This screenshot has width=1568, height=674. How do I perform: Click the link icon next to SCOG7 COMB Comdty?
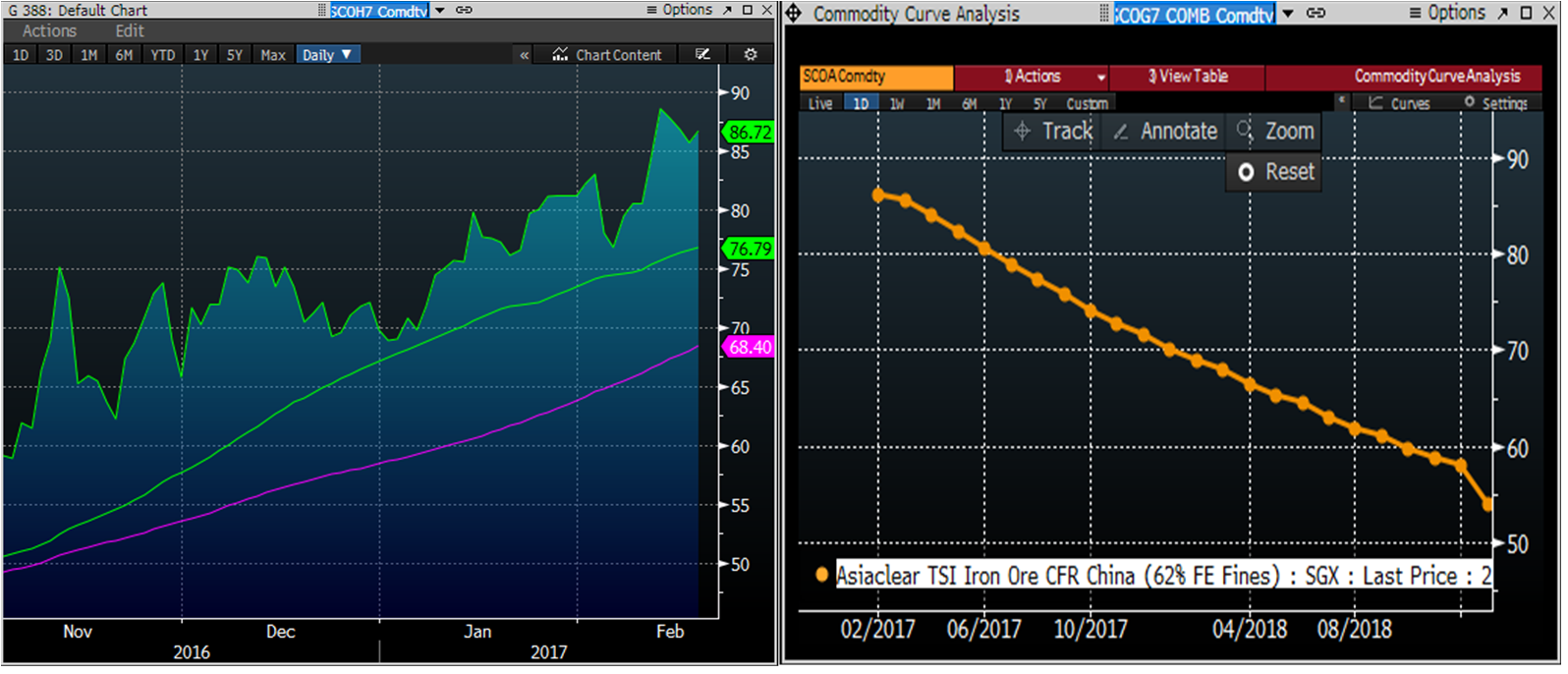[x=1316, y=14]
